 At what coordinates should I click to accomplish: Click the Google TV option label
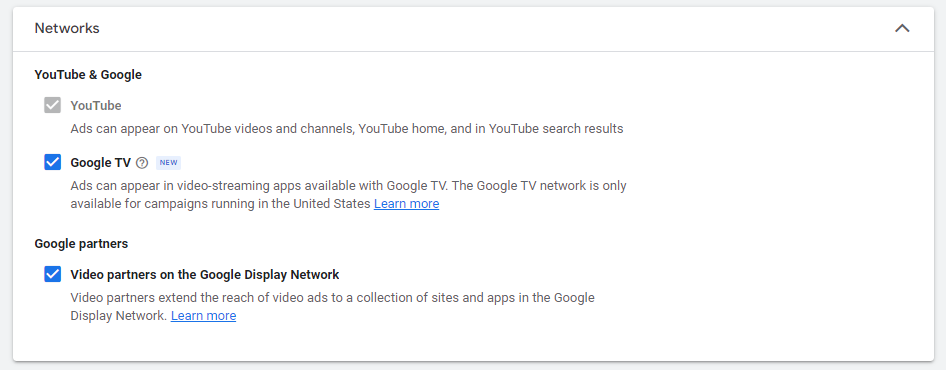click(101, 163)
